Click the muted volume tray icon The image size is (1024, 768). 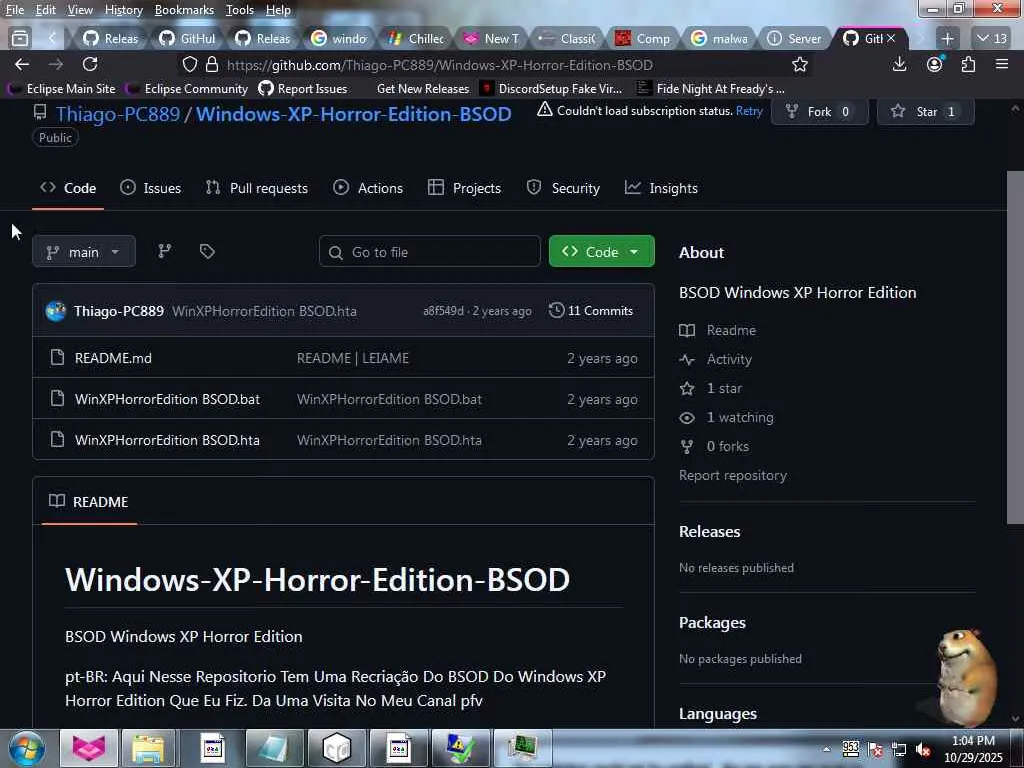click(x=923, y=750)
